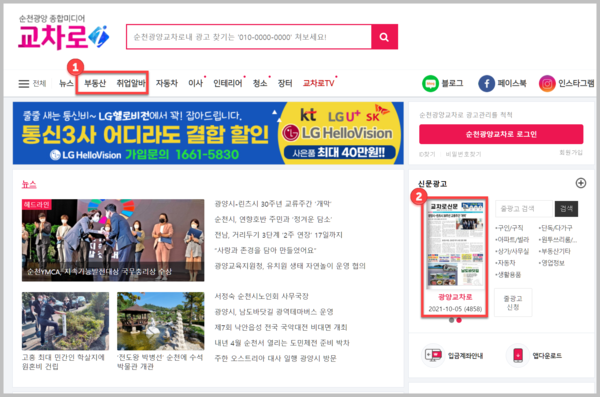Click the 뉴스 section heading link
Viewport: 600px width, 397px height.
(29, 185)
